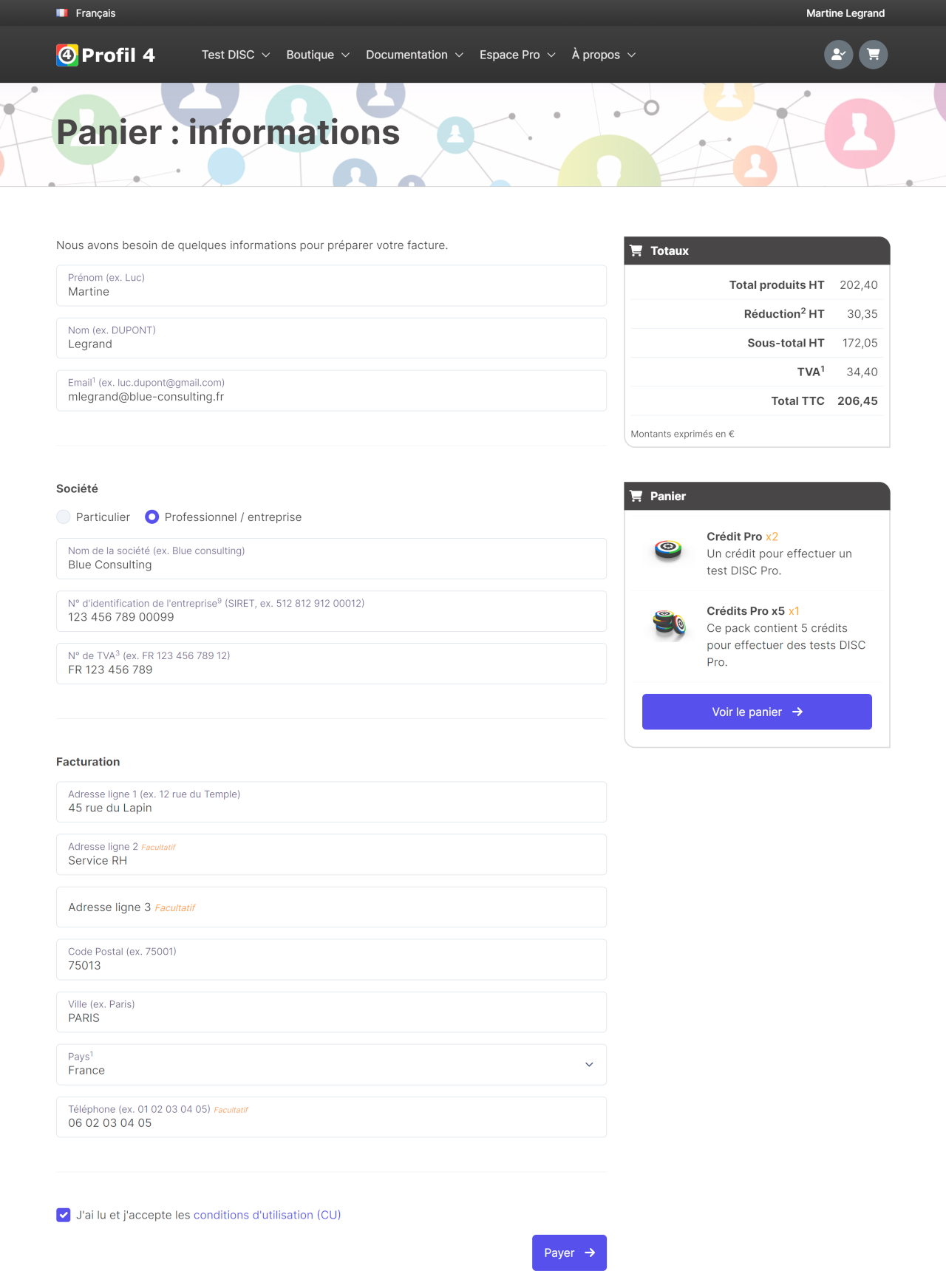The height and width of the screenshot is (1288, 946).
Task: Open the shopping cart icon in header
Action: pyautogui.click(x=873, y=55)
